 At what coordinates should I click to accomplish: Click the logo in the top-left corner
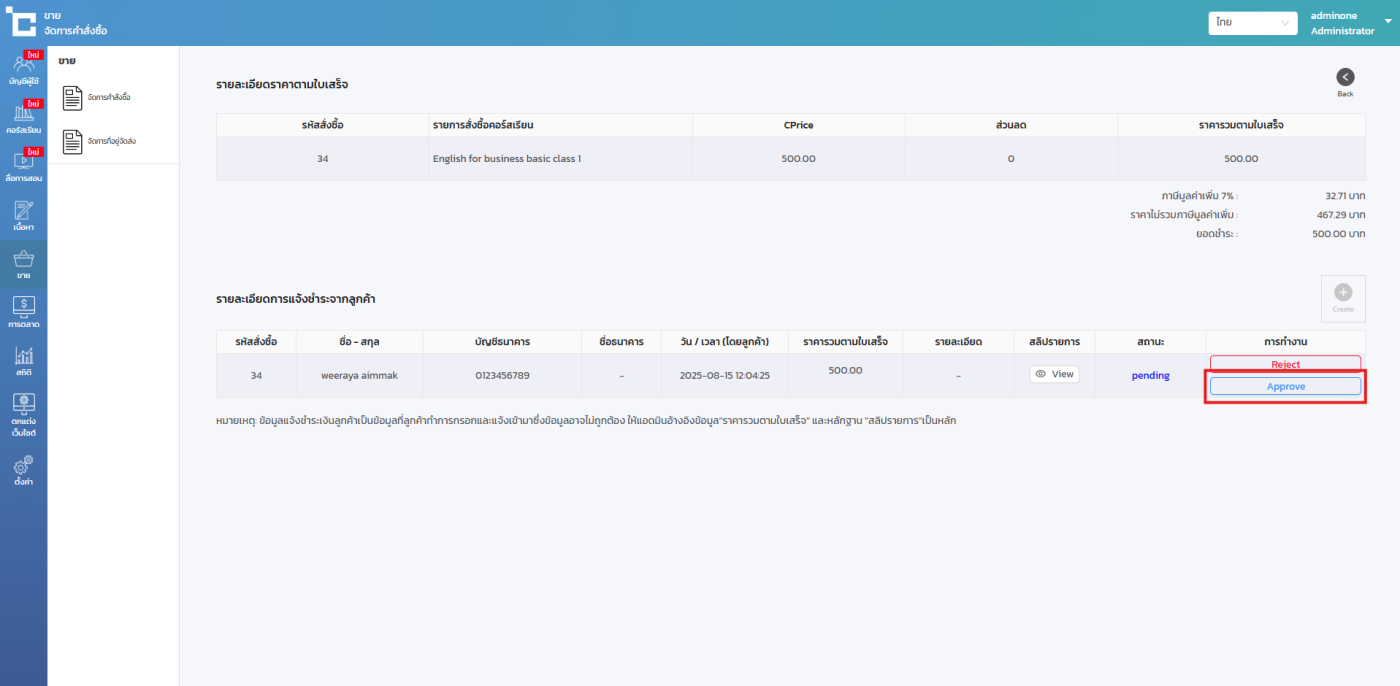[x=22, y=22]
